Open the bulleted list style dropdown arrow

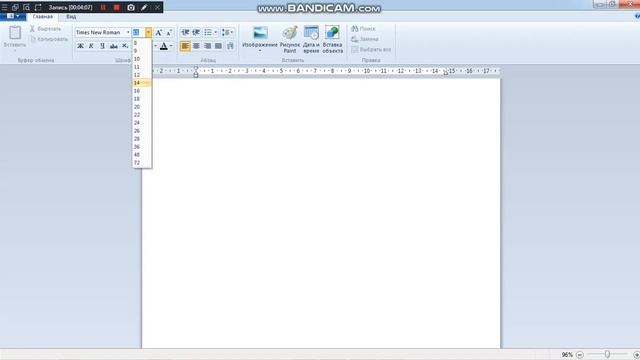click(216, 32)
